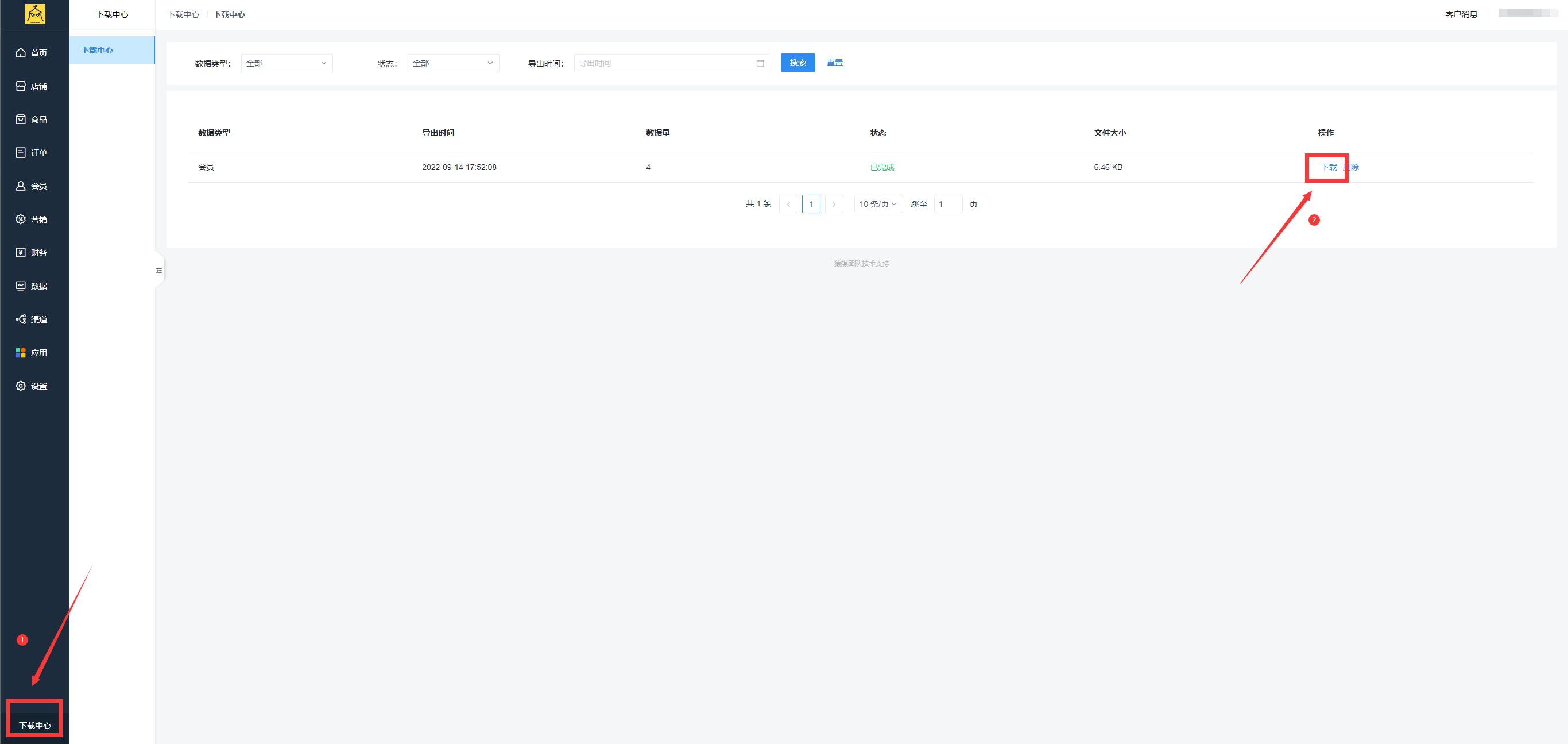Open the marketing (营销) sidebar icon
Viewport: 1568px width, 744px height.
pos(21,219)
